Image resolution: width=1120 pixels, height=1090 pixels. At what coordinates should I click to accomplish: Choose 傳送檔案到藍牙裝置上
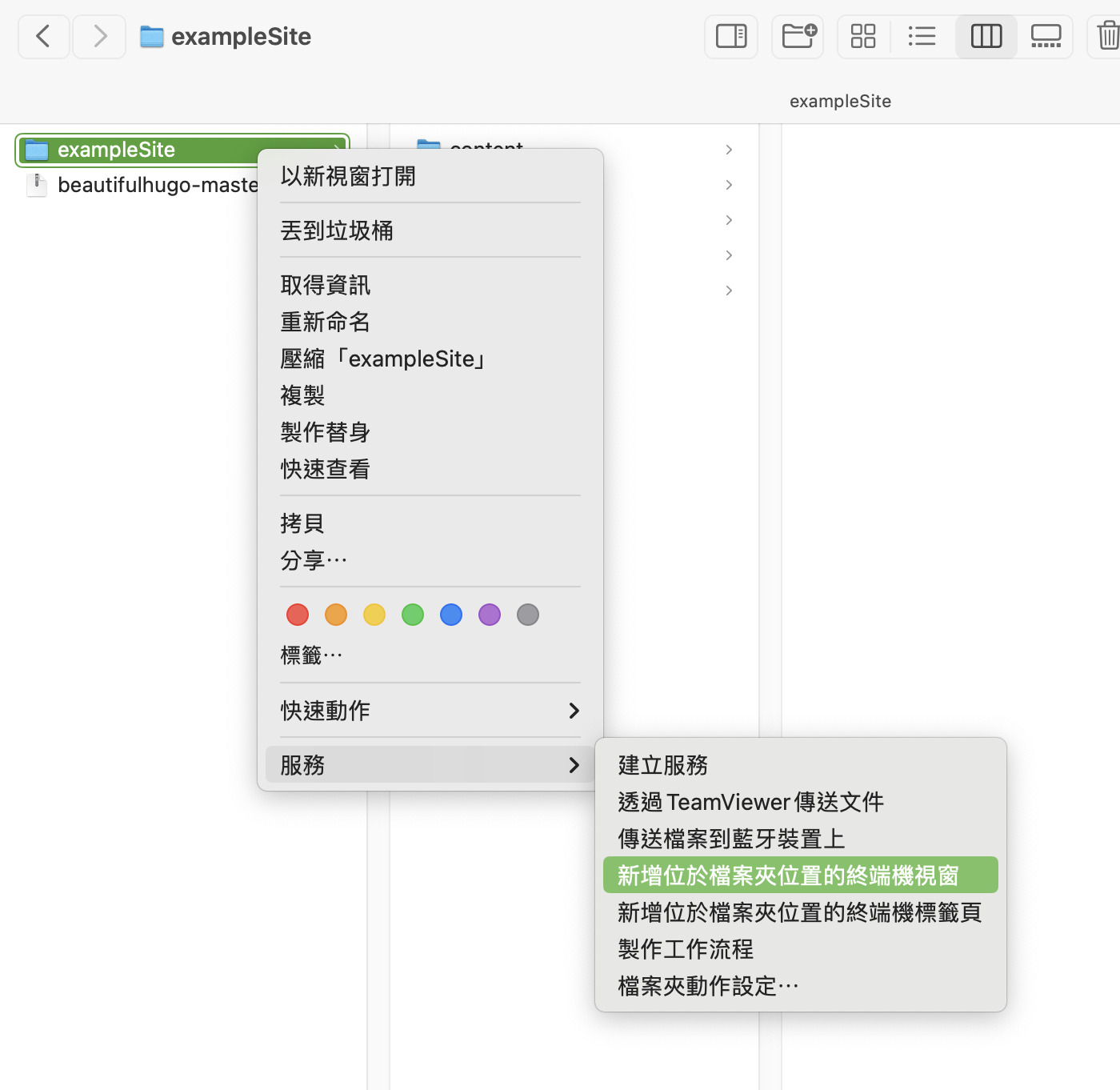[x=801, y=839]
